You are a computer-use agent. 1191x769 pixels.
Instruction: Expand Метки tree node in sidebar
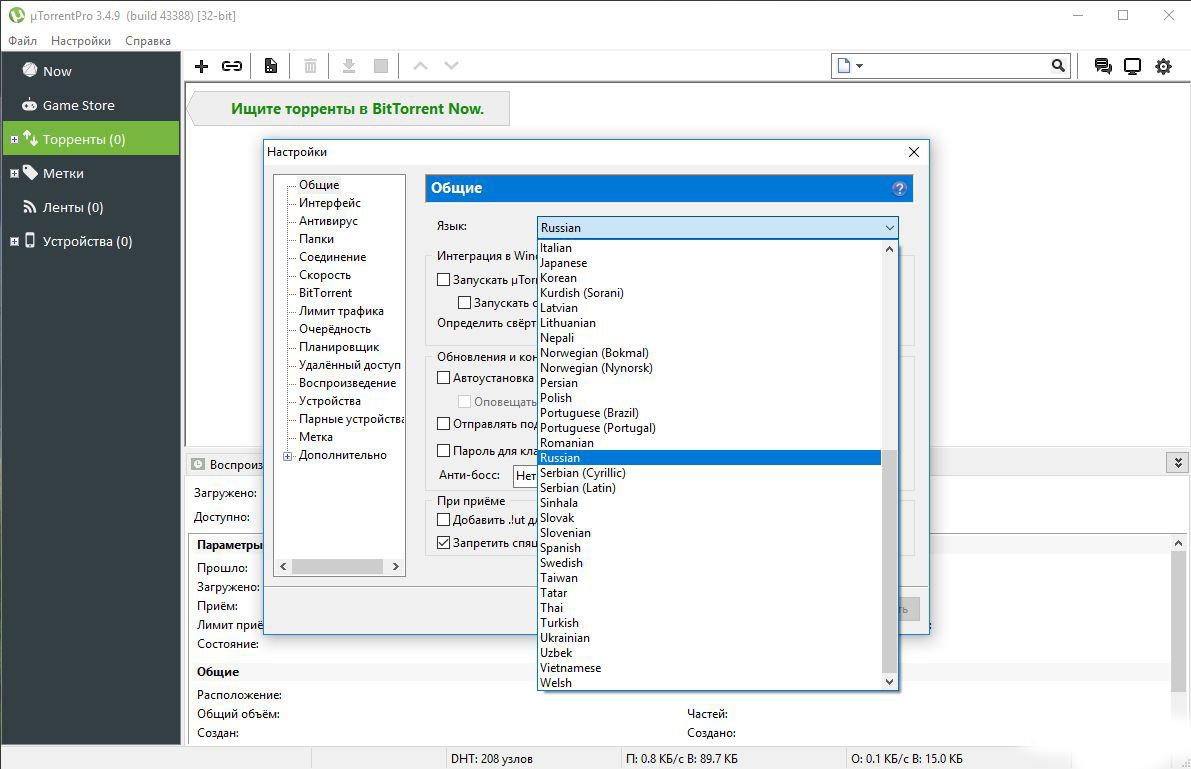(14, 174)
